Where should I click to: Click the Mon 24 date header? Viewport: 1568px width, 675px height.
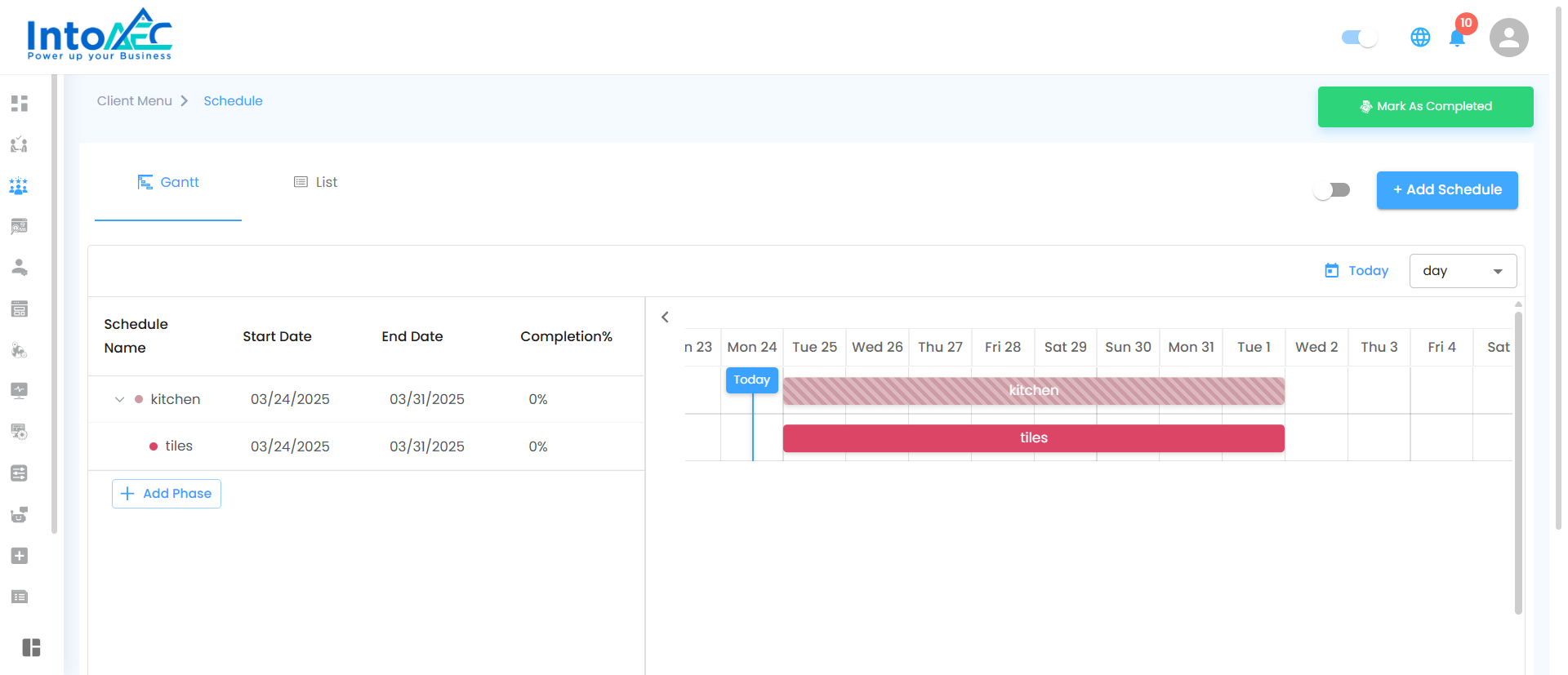(752, 347)
